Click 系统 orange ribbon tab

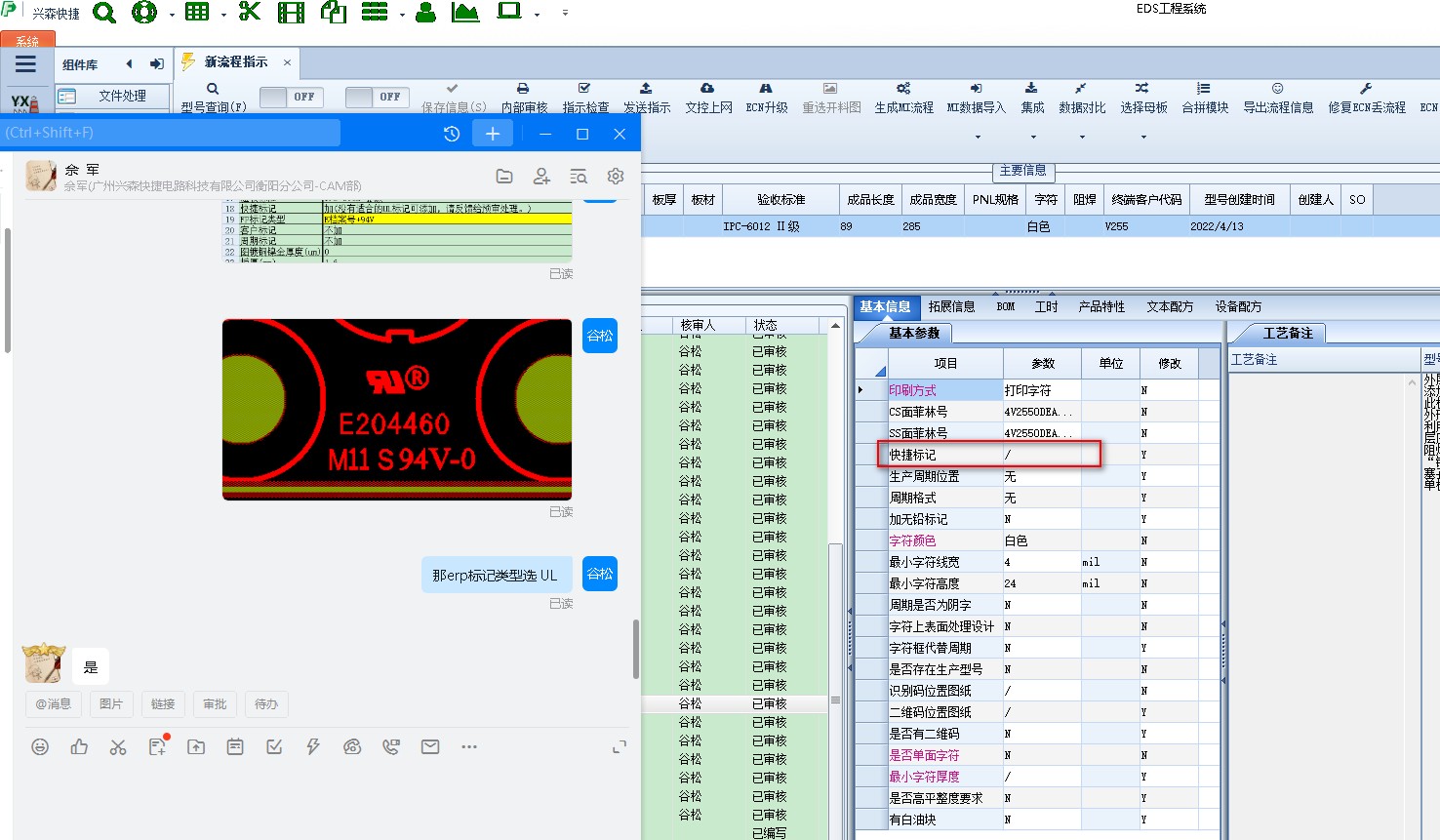tap(27, 40)
